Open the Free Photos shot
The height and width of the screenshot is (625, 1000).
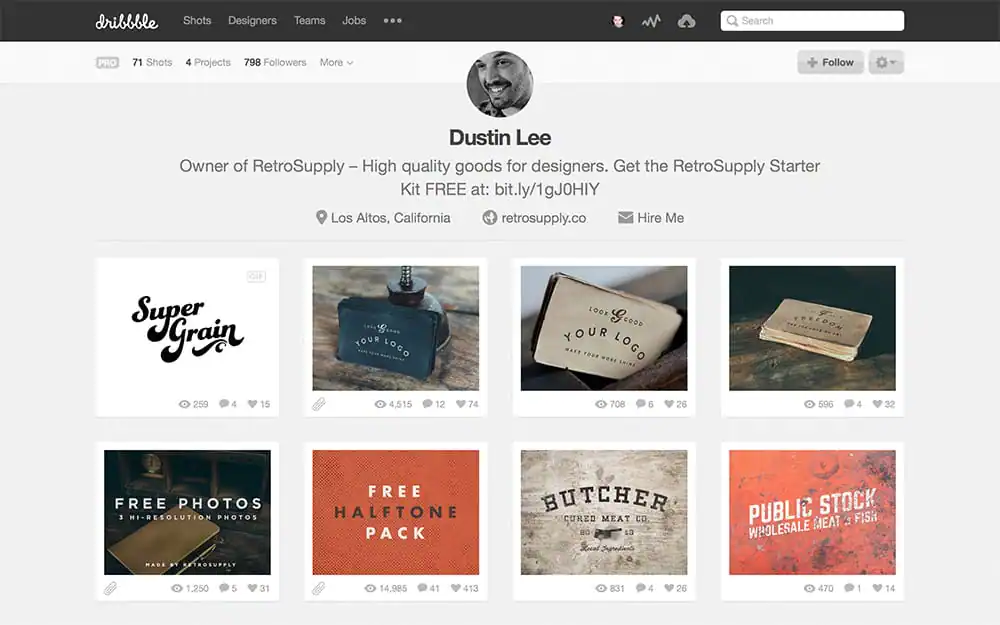tap(187, 512)
